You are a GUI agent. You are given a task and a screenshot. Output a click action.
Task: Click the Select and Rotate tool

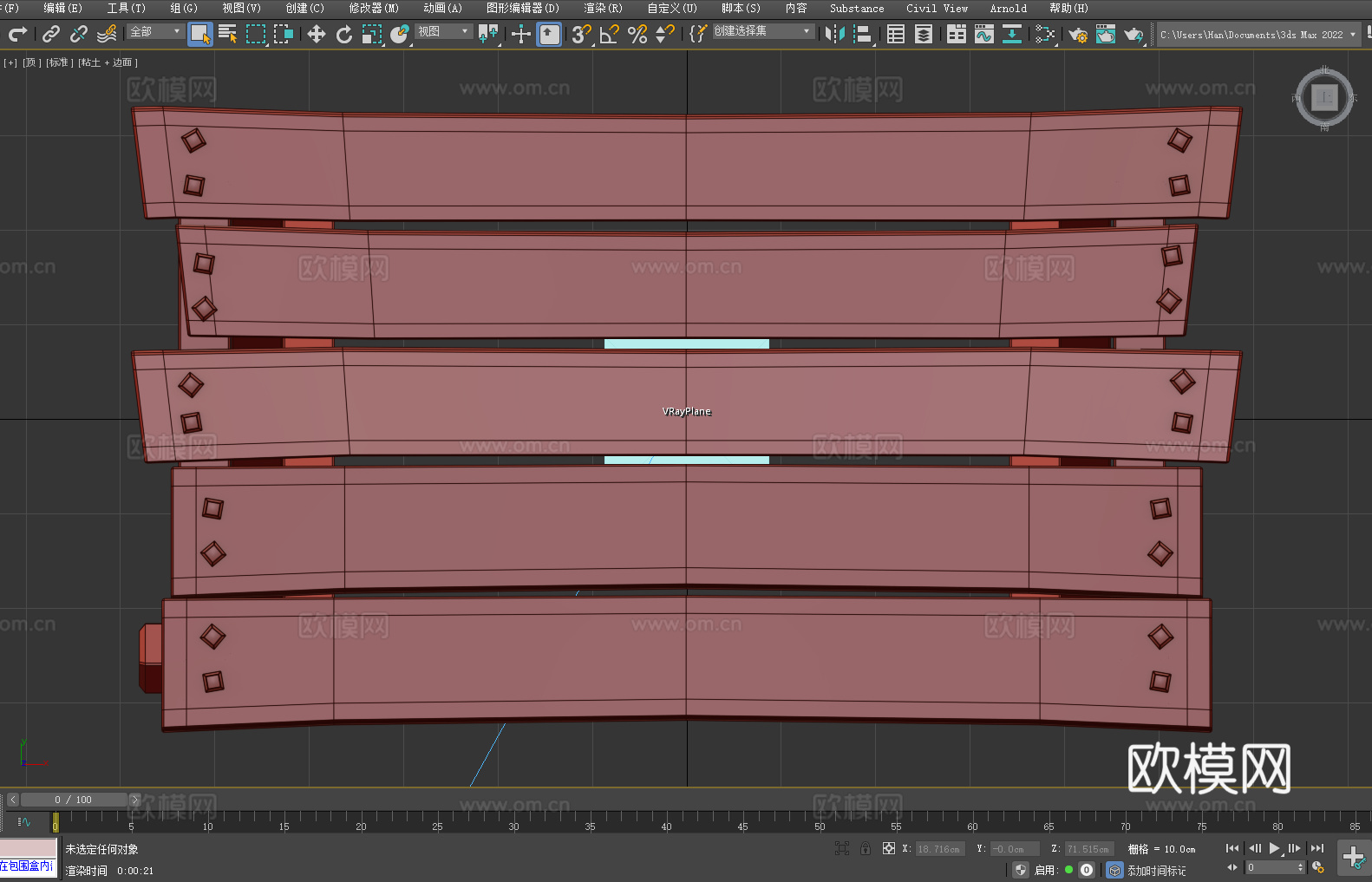[x=344, y=34]
